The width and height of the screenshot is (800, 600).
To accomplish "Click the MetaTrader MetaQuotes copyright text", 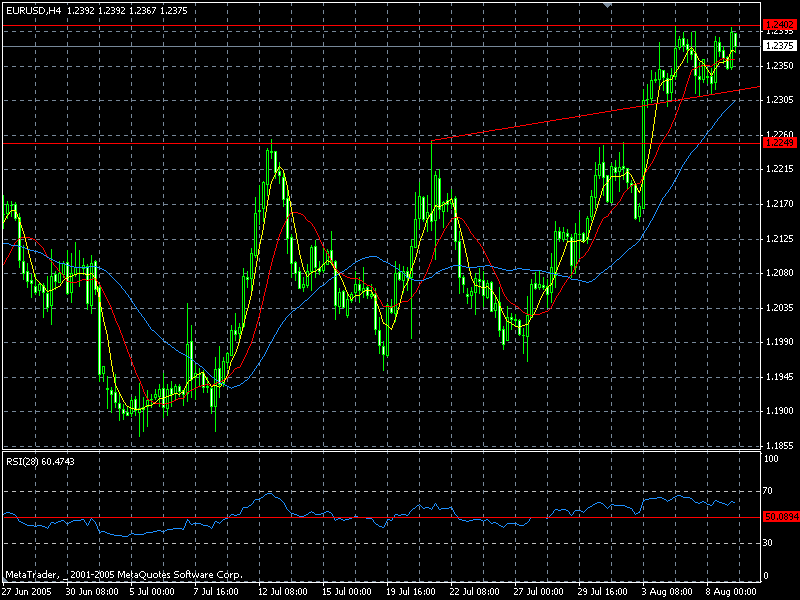I will click(124, 575).
